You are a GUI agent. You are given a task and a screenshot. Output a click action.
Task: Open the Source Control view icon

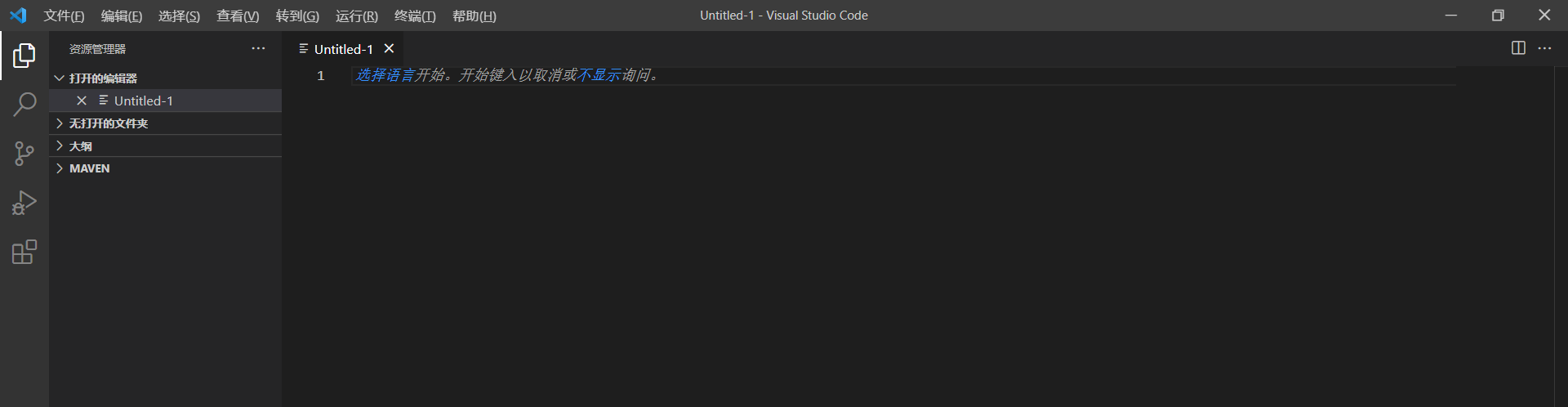tap(24, 154)
